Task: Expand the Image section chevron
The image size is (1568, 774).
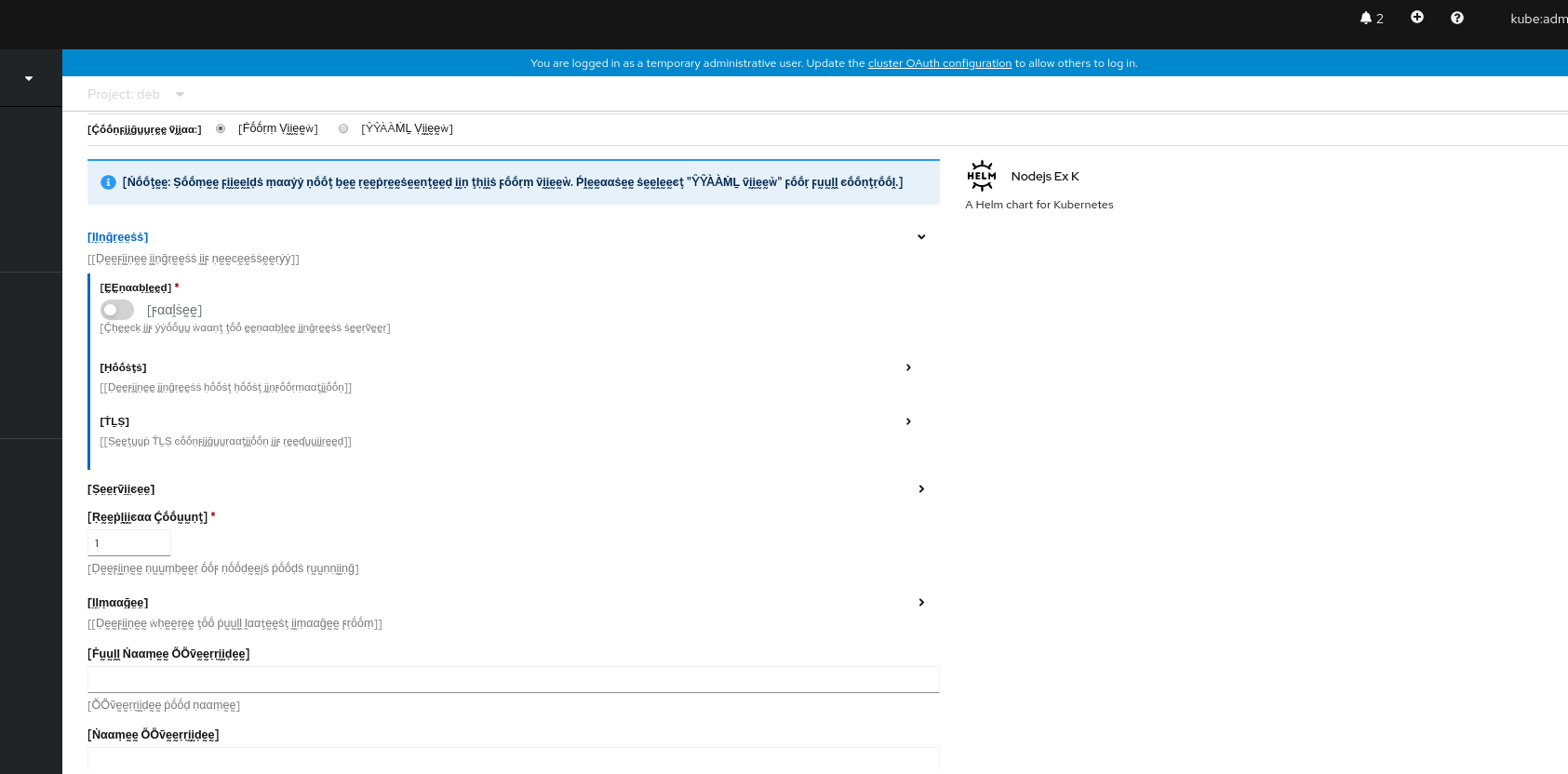Action: [x=921, y=603]
